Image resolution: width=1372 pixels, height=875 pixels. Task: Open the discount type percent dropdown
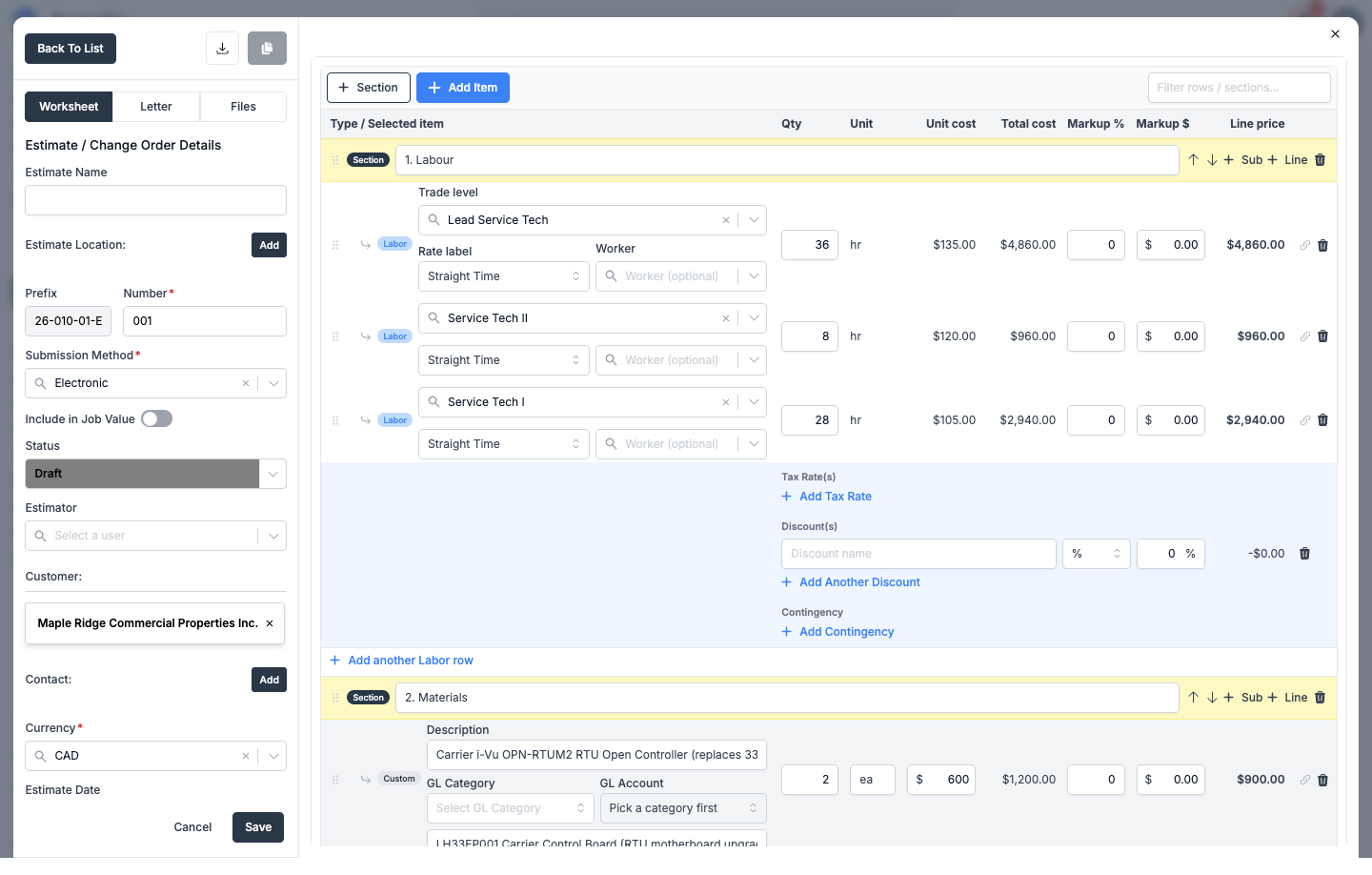coord(1097,554)
